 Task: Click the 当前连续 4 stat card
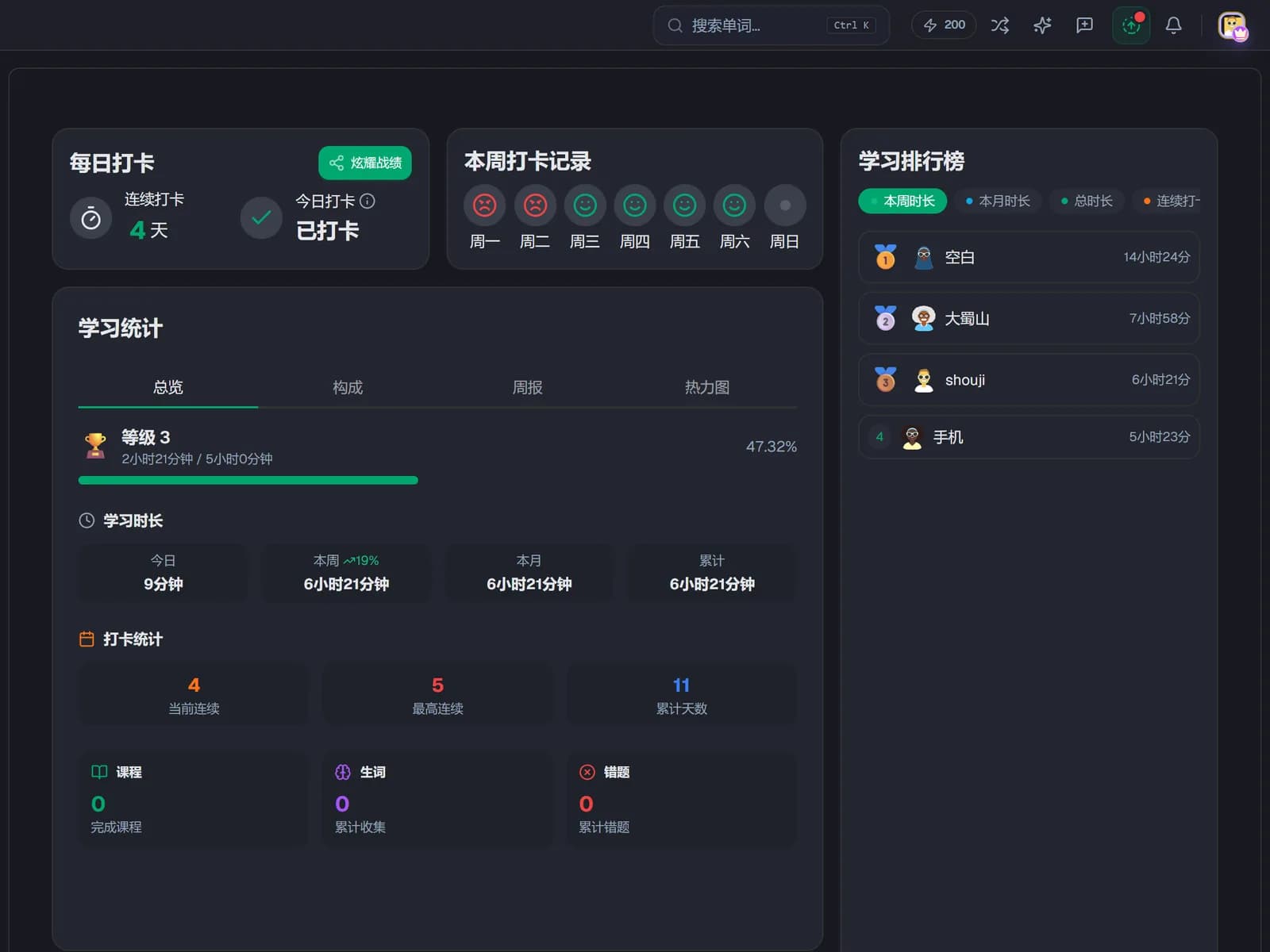point(194,695)
